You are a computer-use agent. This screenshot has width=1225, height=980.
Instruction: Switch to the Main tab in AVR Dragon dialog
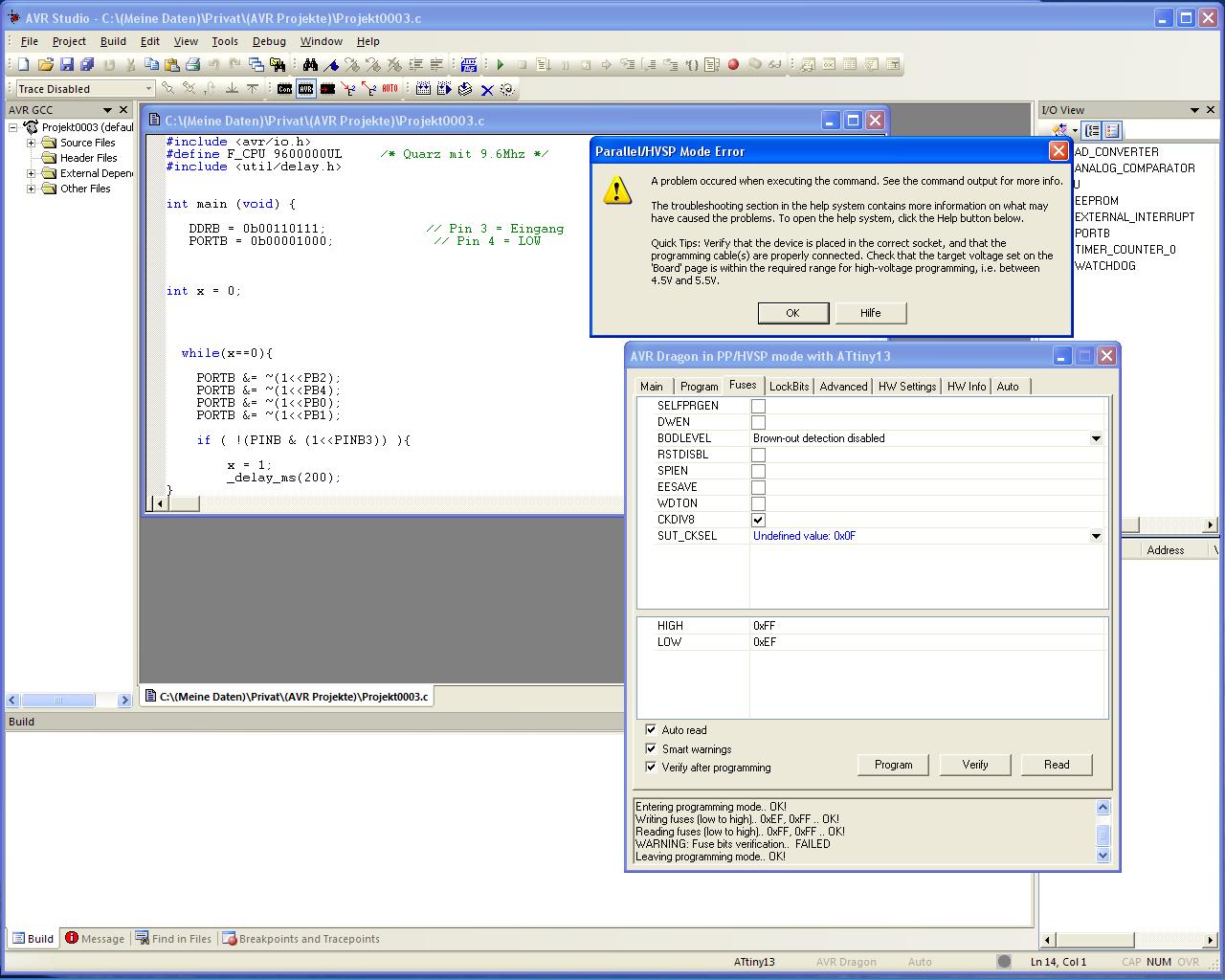click(652, 387)
